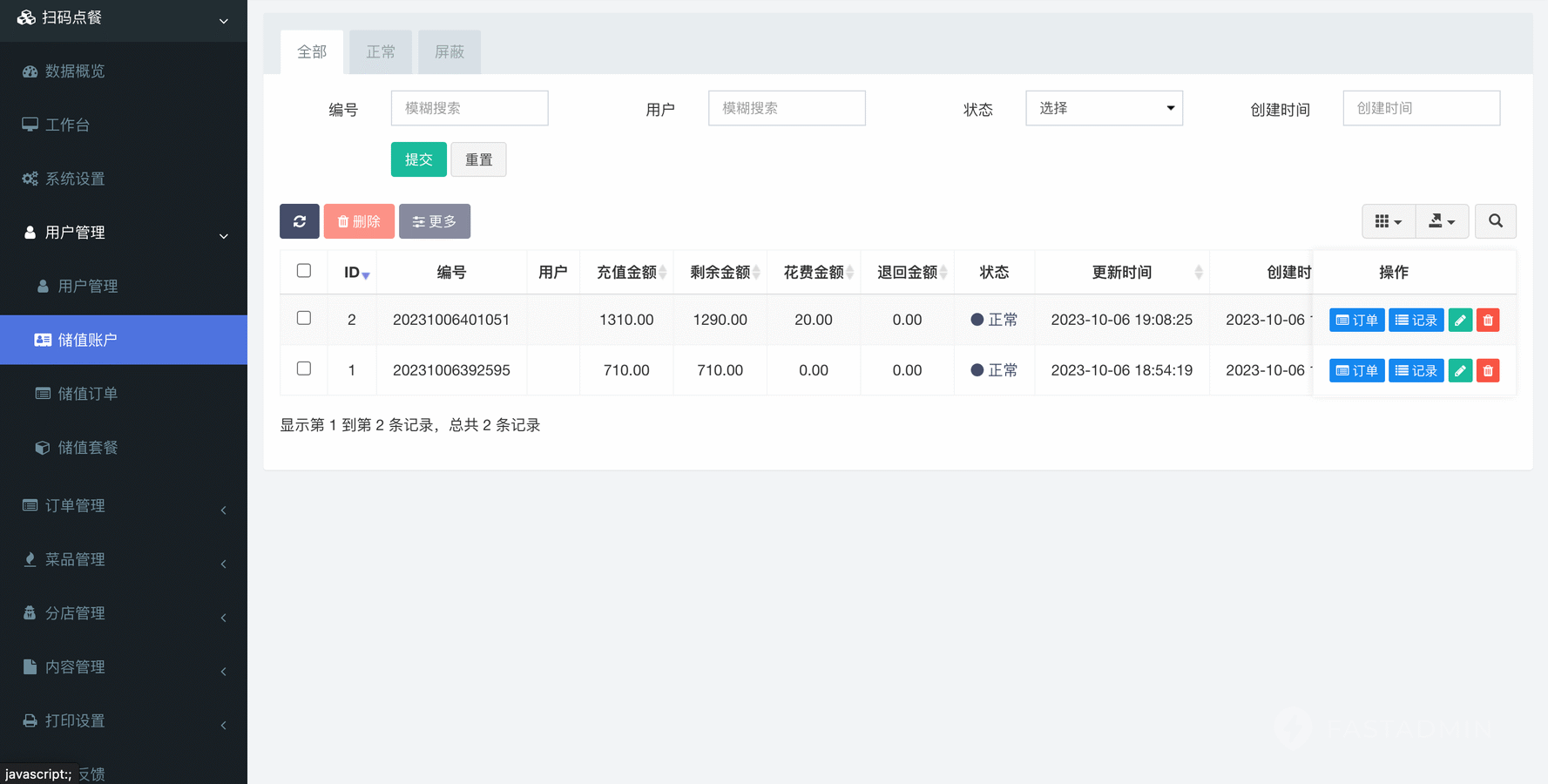Check the checkbox for row ID 1
The height and width of the screenshot is (784, 1548).
point(304,368)
